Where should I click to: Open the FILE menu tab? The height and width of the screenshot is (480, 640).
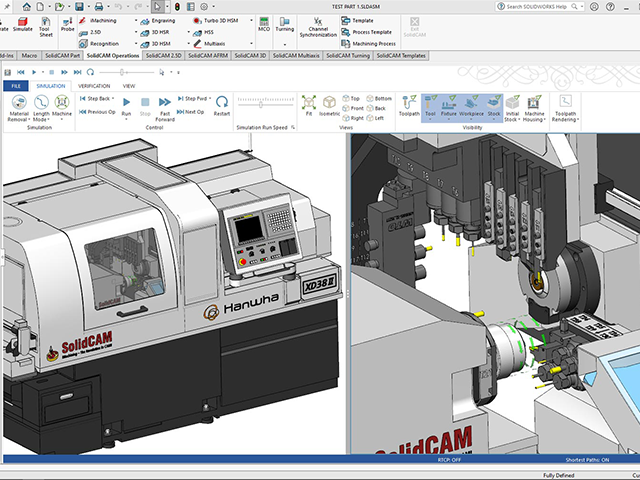[16, 86]
